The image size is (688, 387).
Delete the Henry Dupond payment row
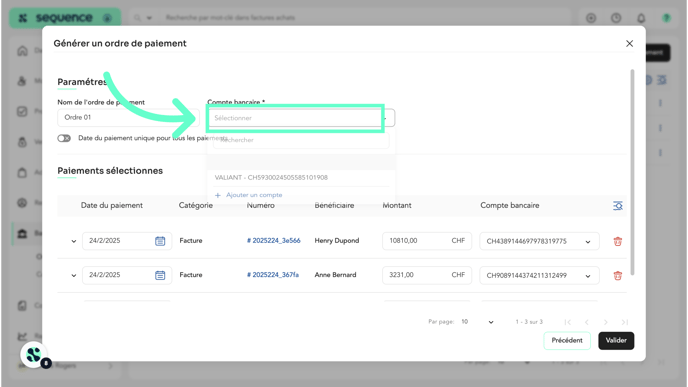click(618, 241)
